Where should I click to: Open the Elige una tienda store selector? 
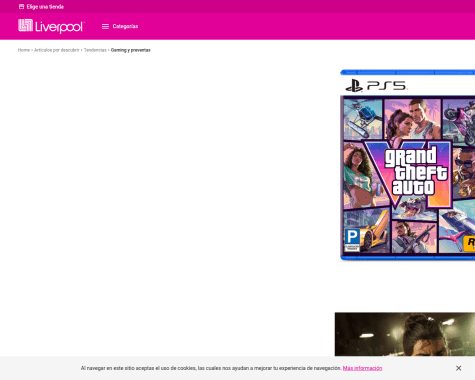[45, 7]
